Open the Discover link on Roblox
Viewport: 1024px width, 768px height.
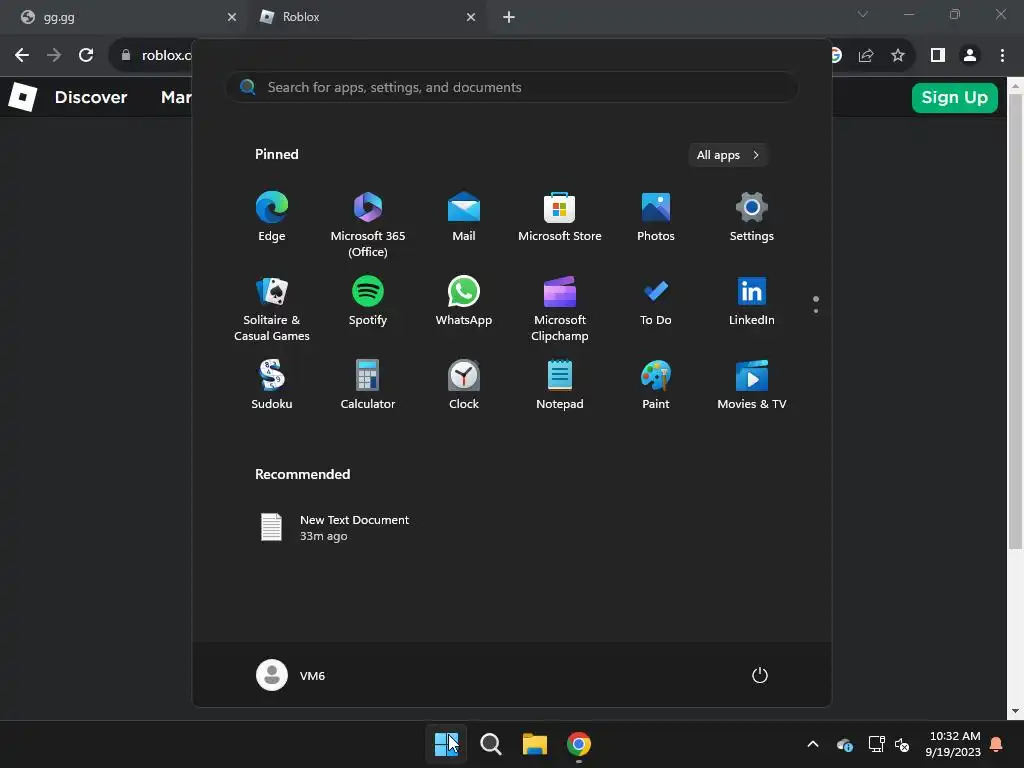pos(91,97)
